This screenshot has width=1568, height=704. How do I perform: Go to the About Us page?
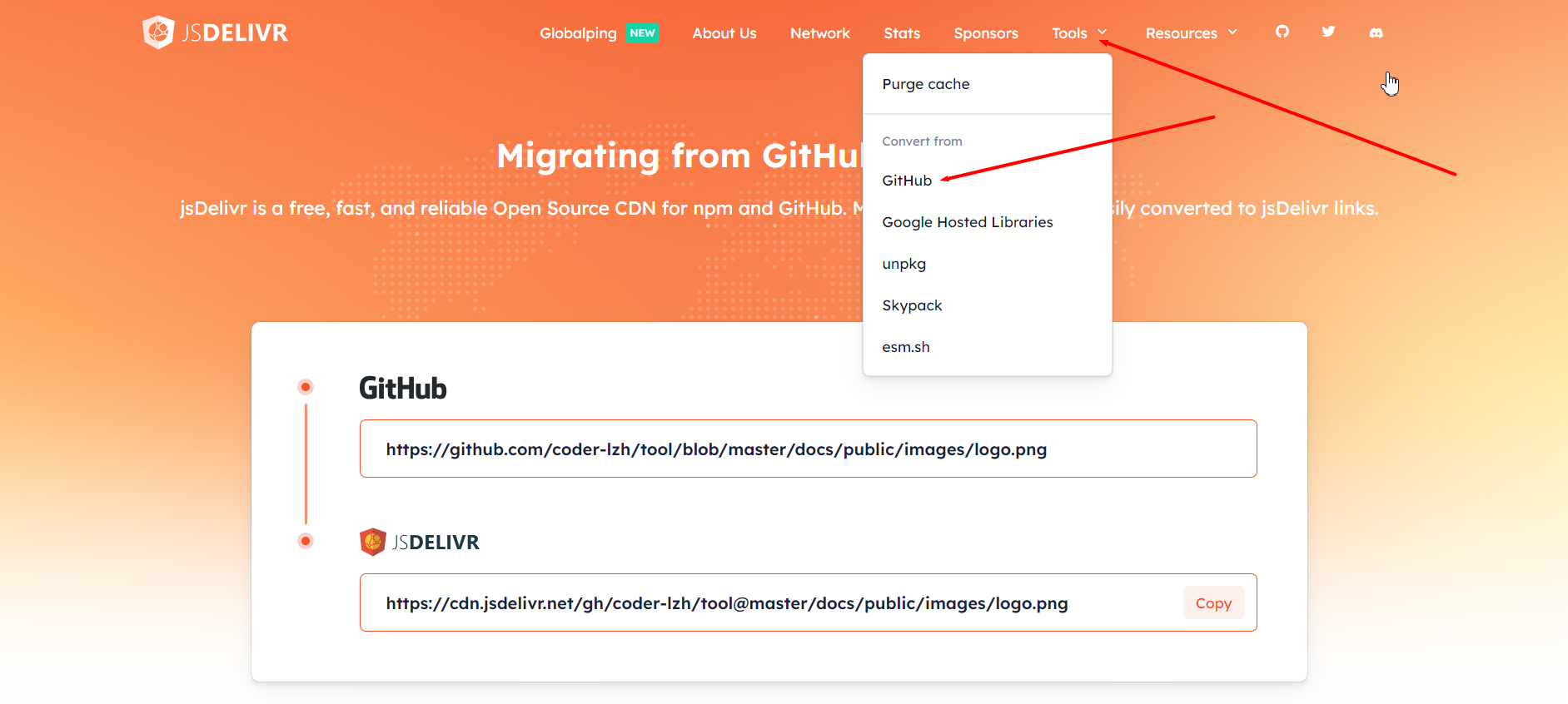[x=724, y=33]
